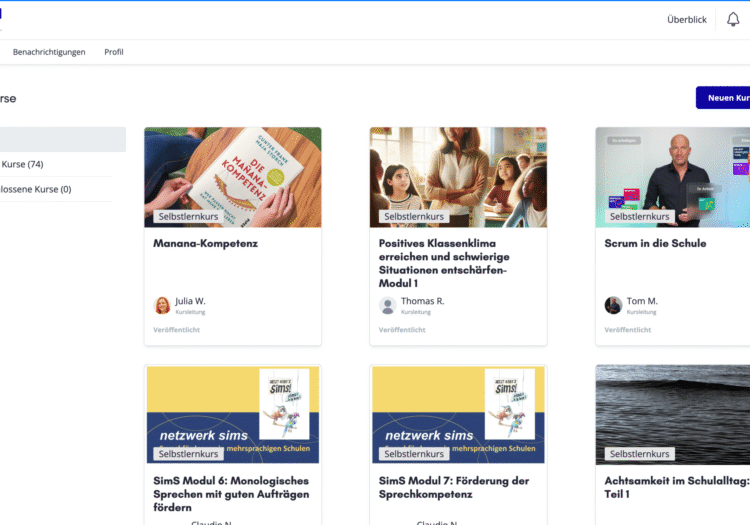750x525 pixels.
Task: Open the Manana-Kompetenz course title
Action: click(205, 243)
